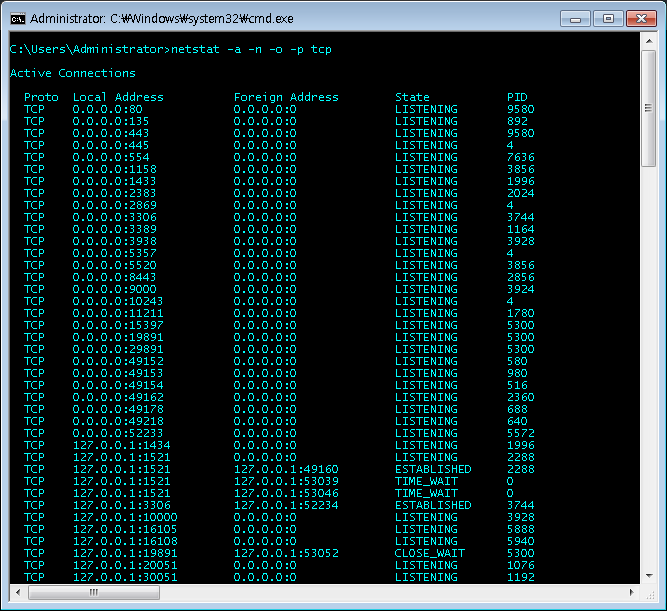Click local address 0.0.0.0:11211
The width and height of the screenshot is (667, 611).
(118, 313)
